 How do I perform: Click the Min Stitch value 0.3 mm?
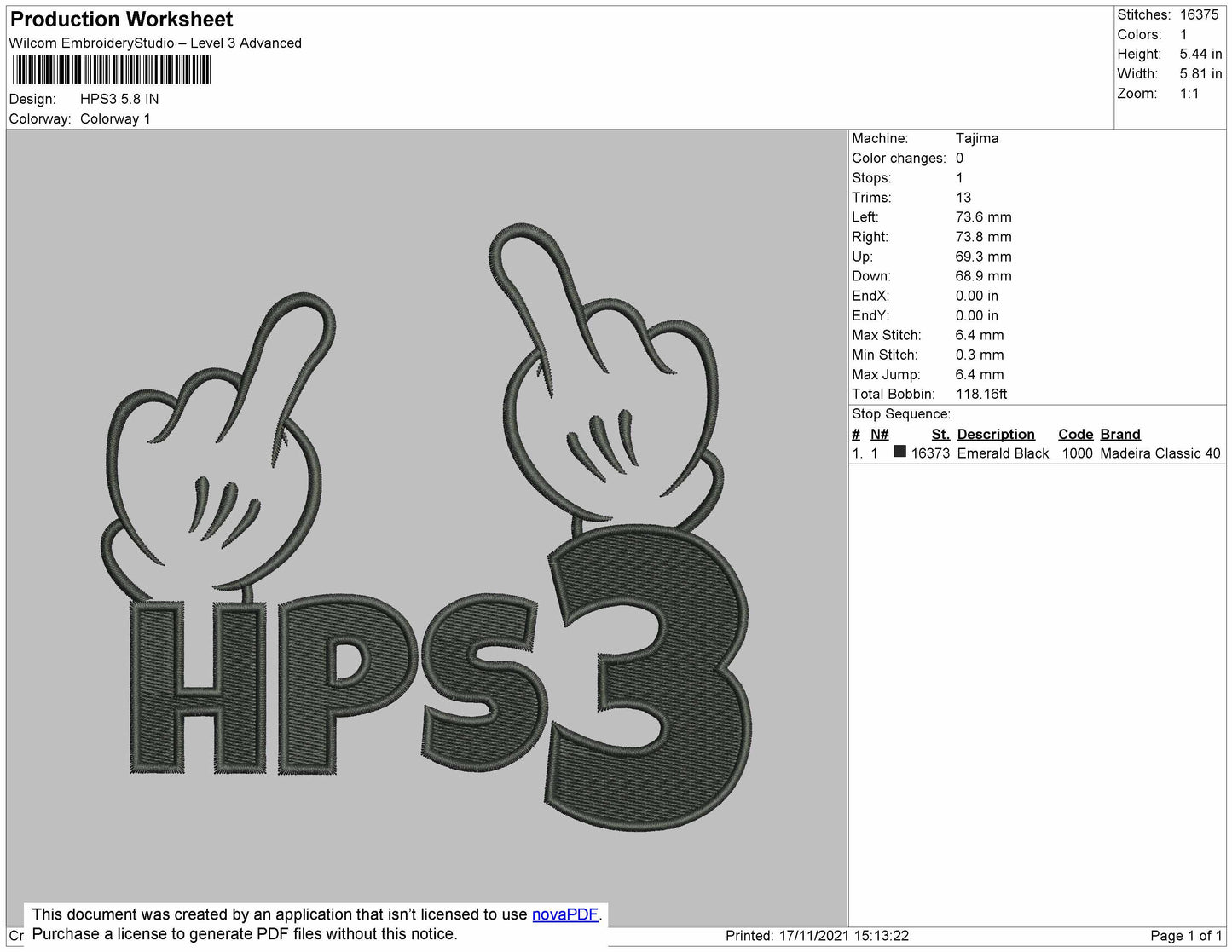980,355
